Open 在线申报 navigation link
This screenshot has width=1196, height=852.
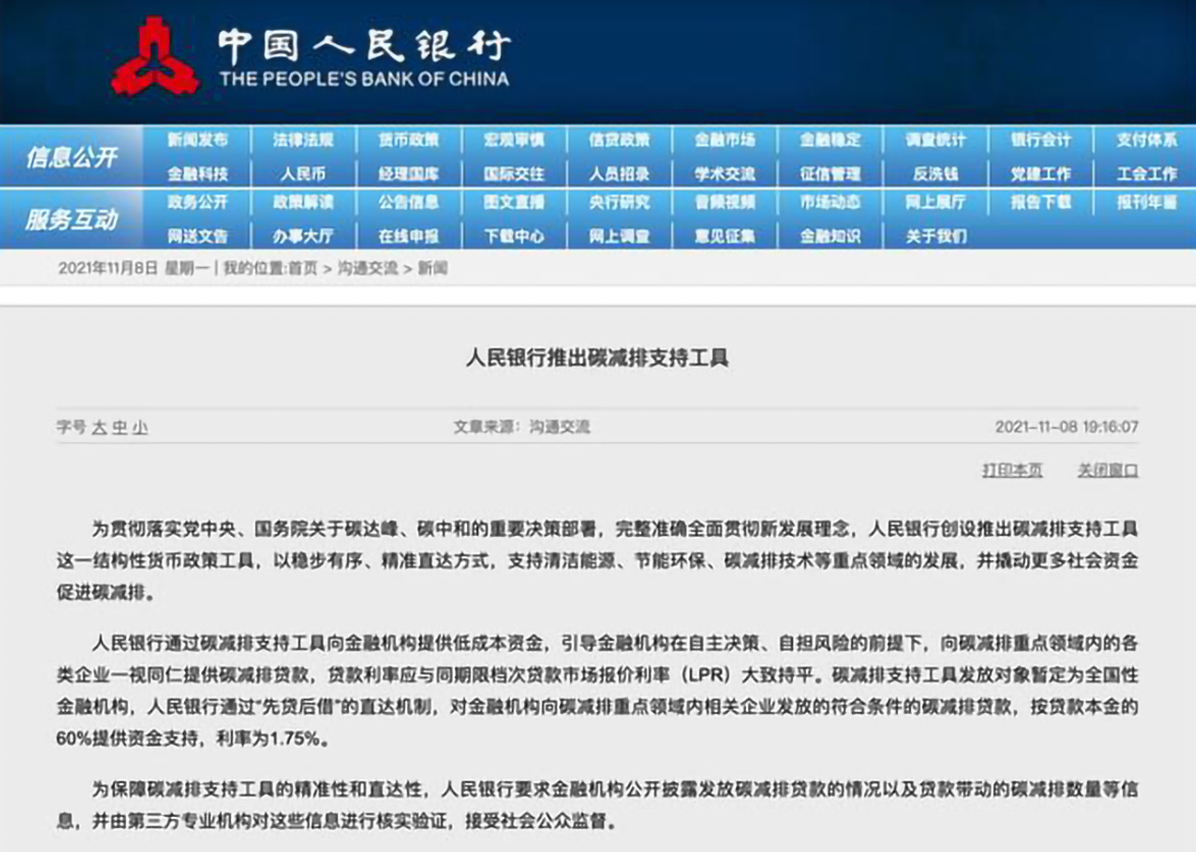coord(408,236)
